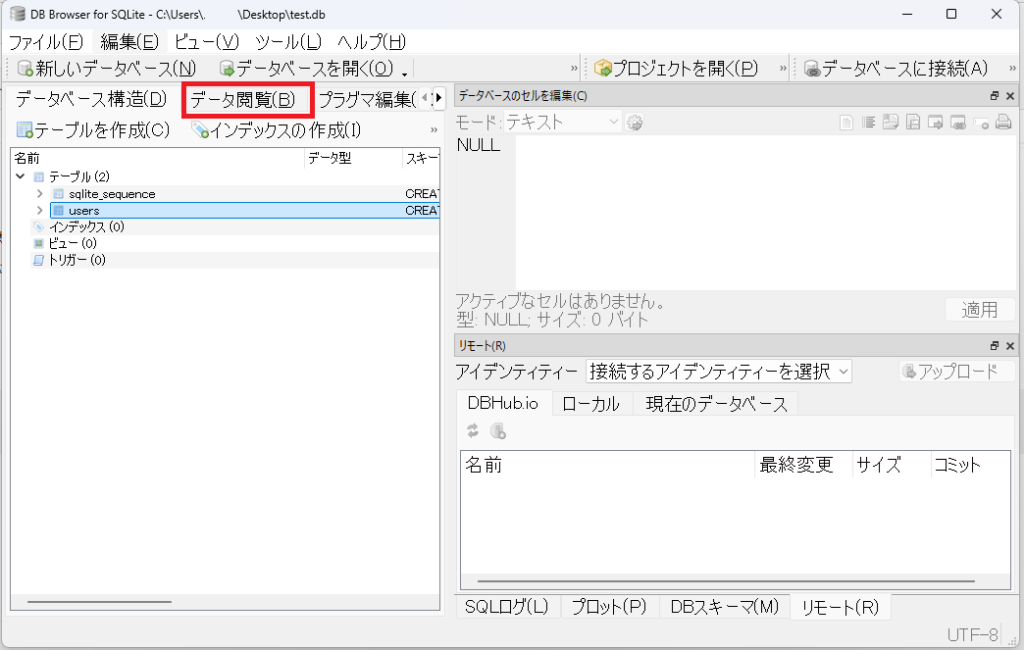Click データベースを開く in the toolbar
Viewport: 1024px width, 650px height.
[x=306, y=68]
